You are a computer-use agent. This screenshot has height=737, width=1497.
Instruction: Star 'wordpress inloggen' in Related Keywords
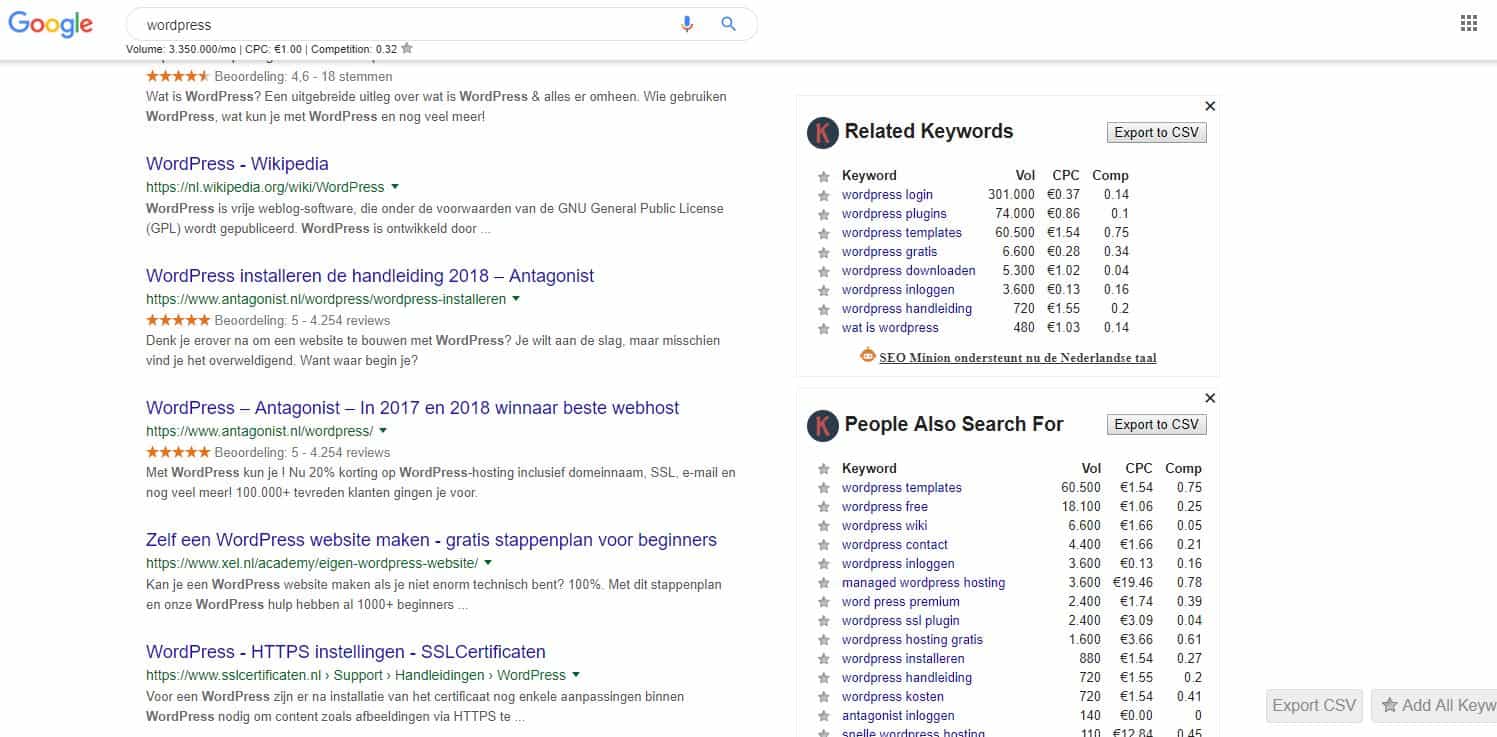(823, 290)
